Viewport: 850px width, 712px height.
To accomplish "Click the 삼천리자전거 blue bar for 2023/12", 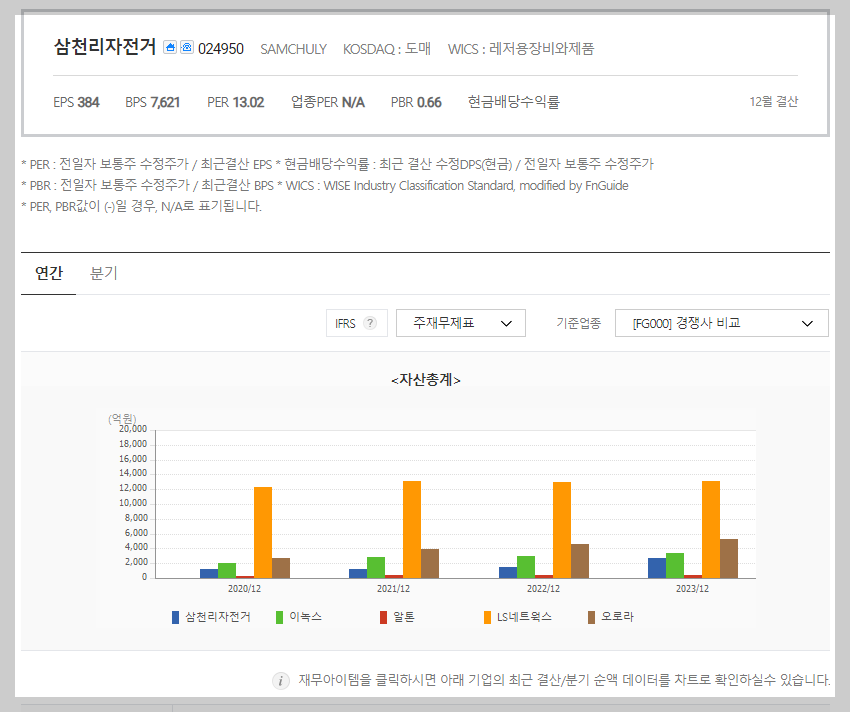I will (x=657, y=568).
